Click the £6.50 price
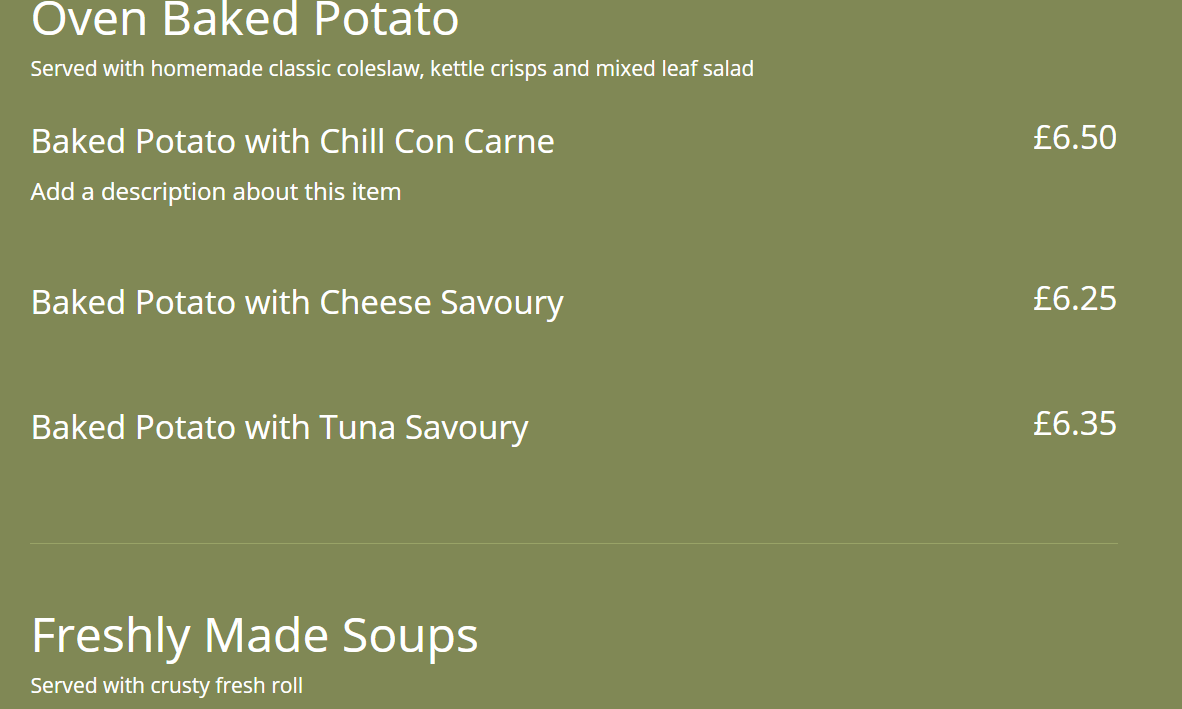The height and width of the screenshot is (709, 1182). (x=1074, y=138)
